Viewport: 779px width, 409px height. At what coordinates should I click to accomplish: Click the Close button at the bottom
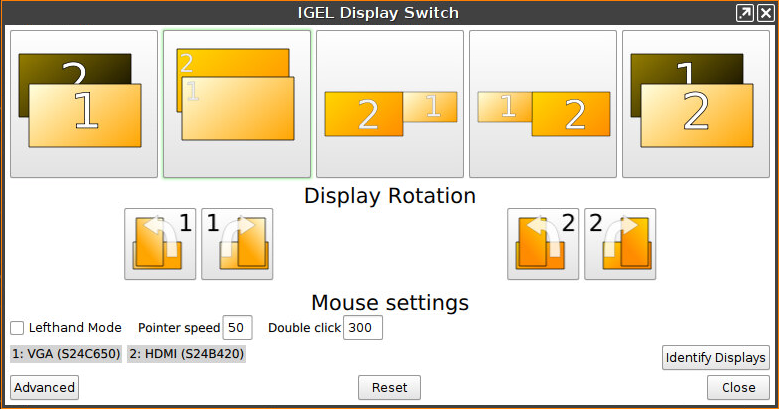[x=738, y=387]
